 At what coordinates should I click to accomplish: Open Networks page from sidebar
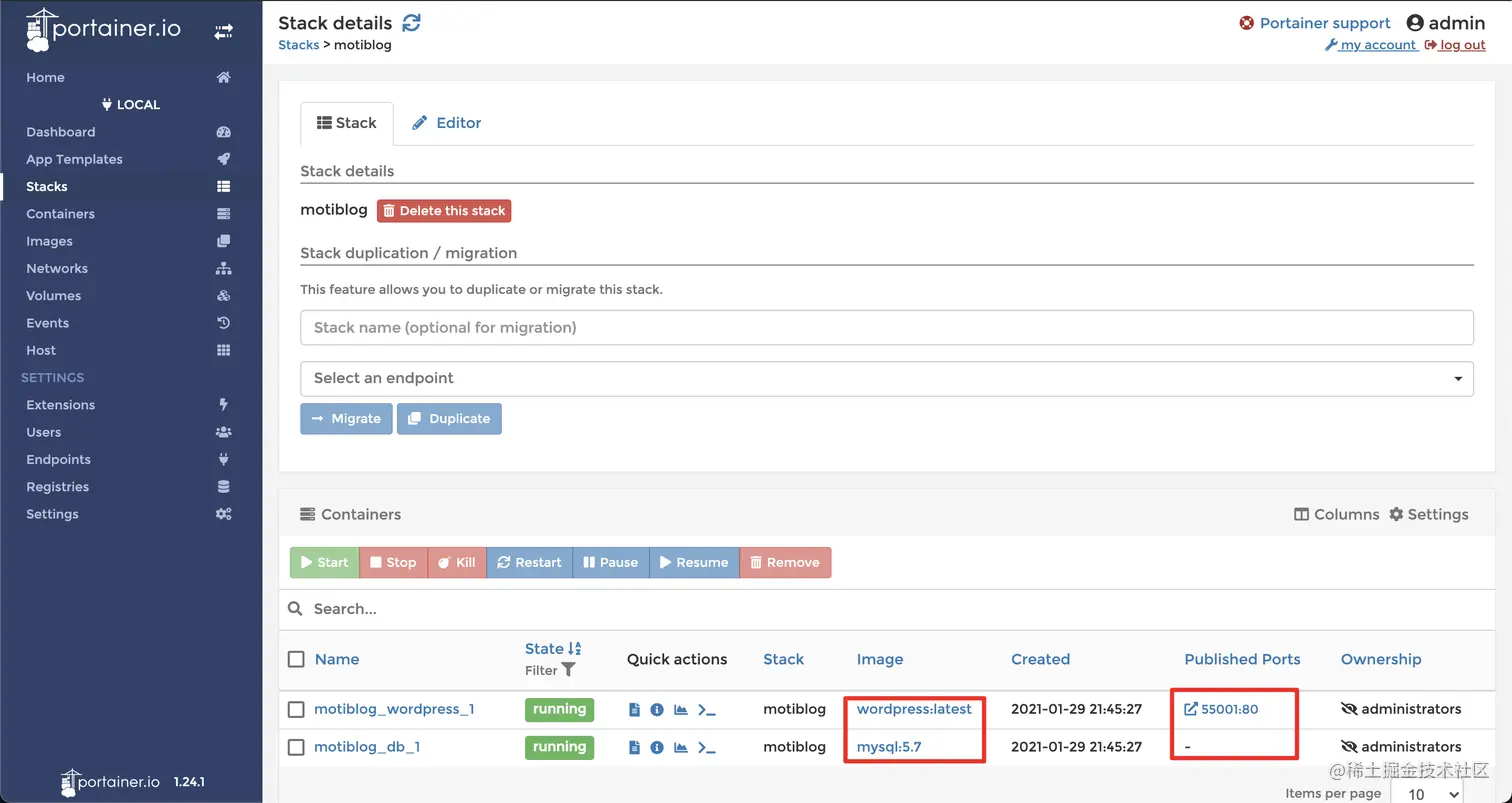(x=57, y=268)
